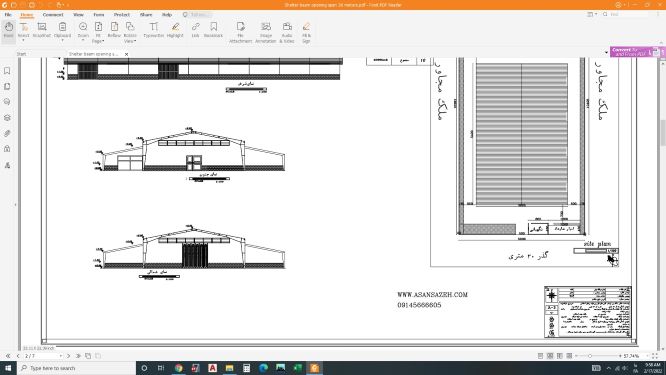
Task: Click the page number field showing 2 / 7
Action: pos(42,356)
